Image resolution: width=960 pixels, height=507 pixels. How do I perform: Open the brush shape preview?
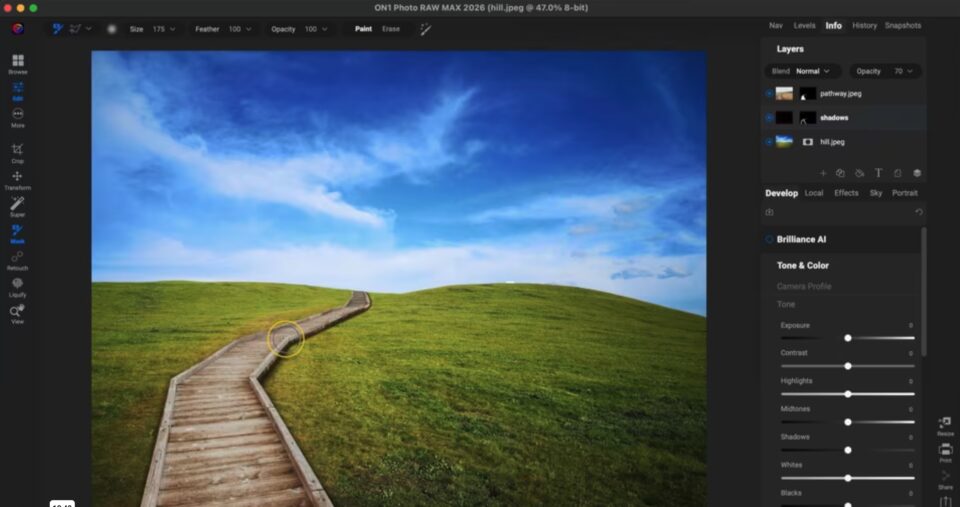pos(111,29)
